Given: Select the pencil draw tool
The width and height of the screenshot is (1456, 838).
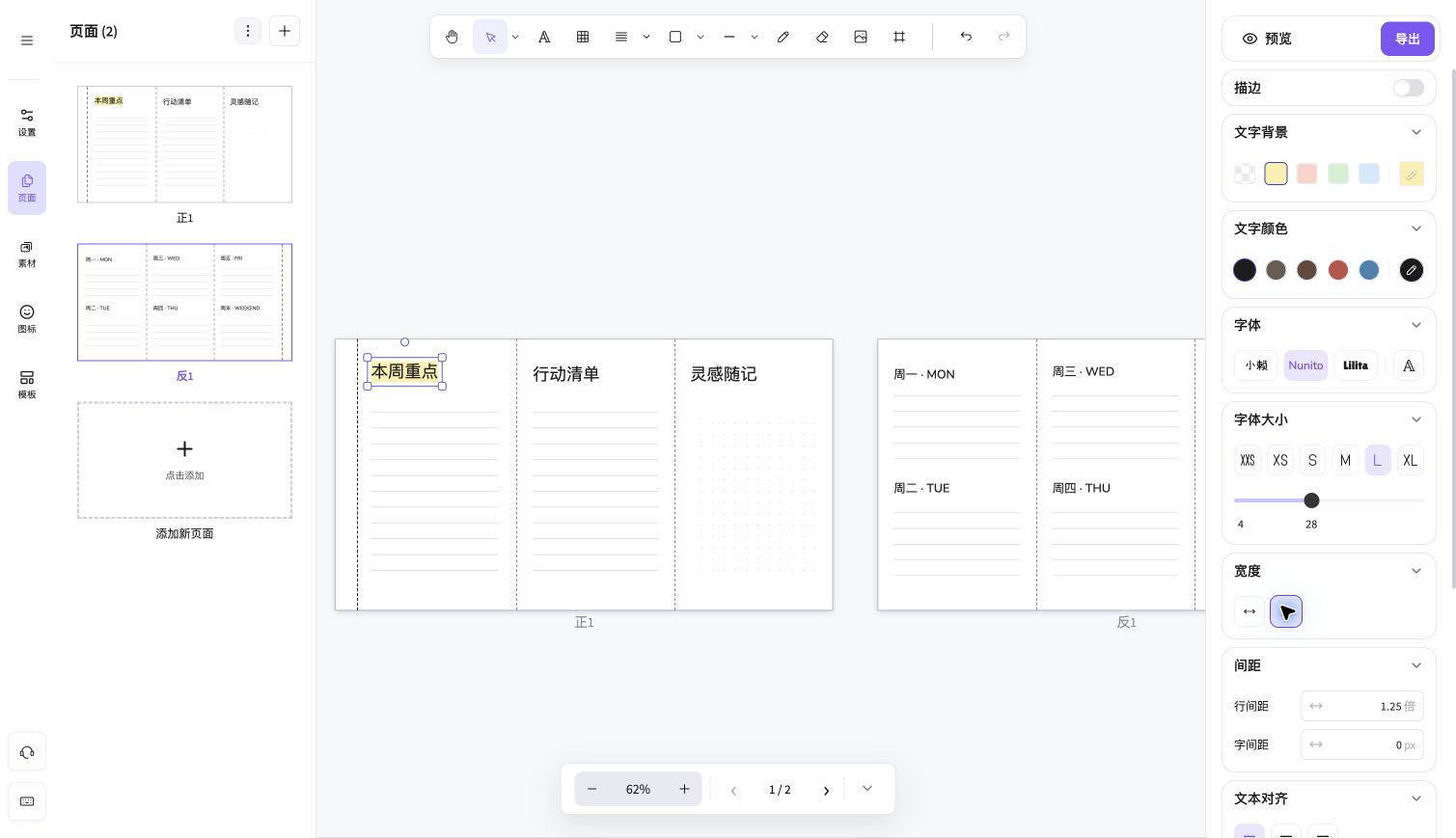Looking at the screenshot, I should coord(783,37).
